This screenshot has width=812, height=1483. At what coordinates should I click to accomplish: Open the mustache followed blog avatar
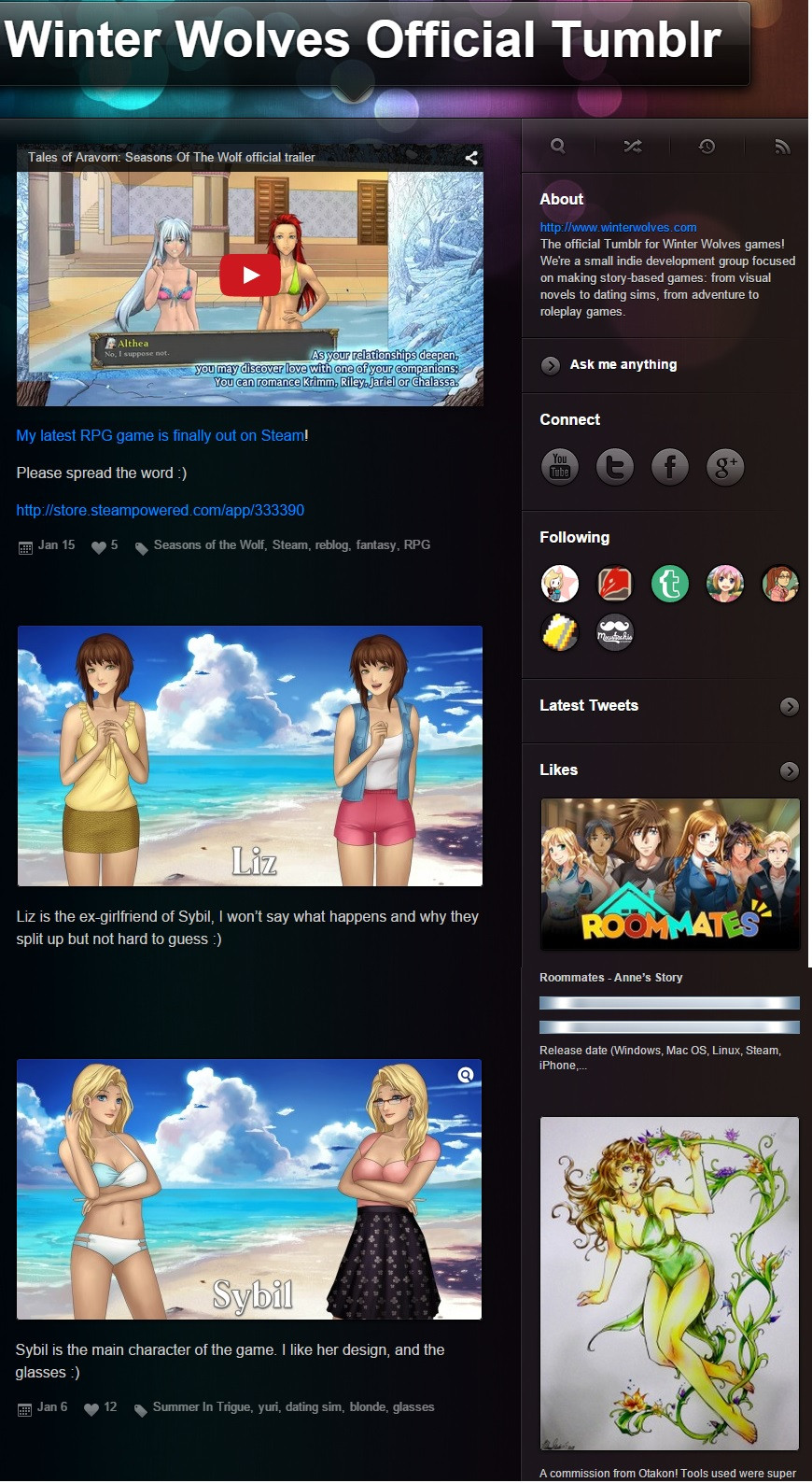click(615, 632)
